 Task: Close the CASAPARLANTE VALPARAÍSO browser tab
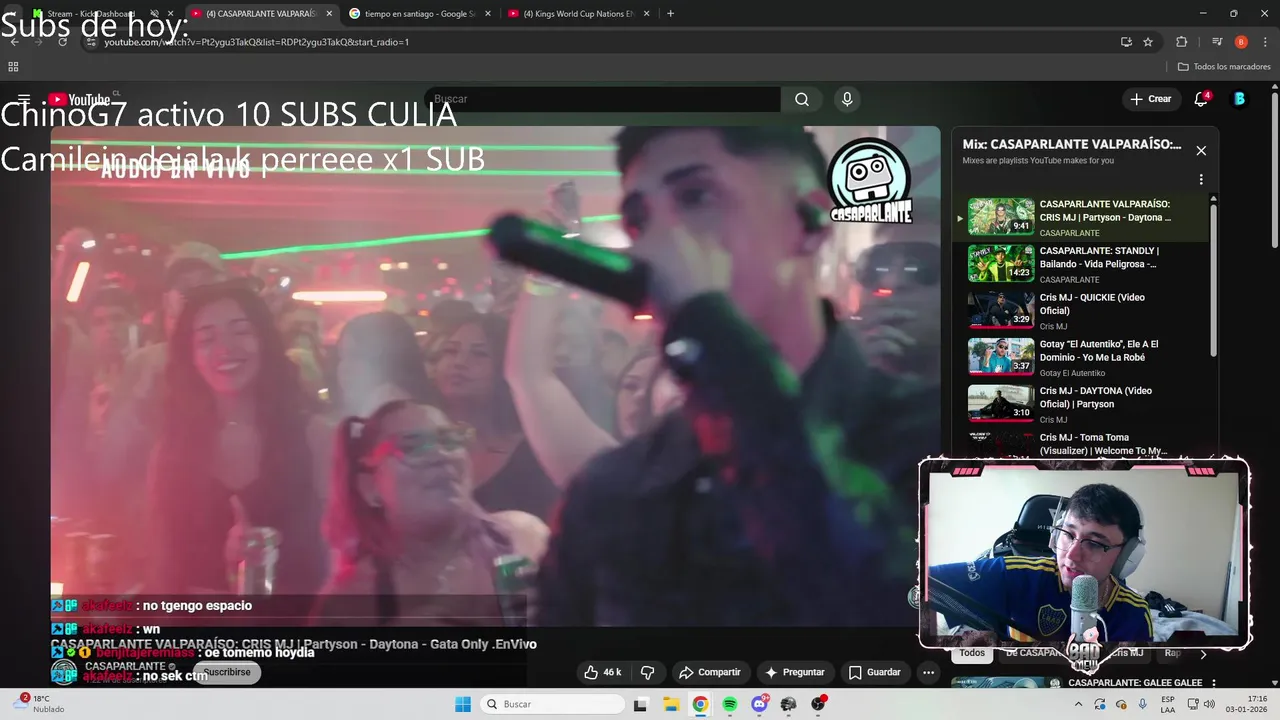[x=329, y=14]
